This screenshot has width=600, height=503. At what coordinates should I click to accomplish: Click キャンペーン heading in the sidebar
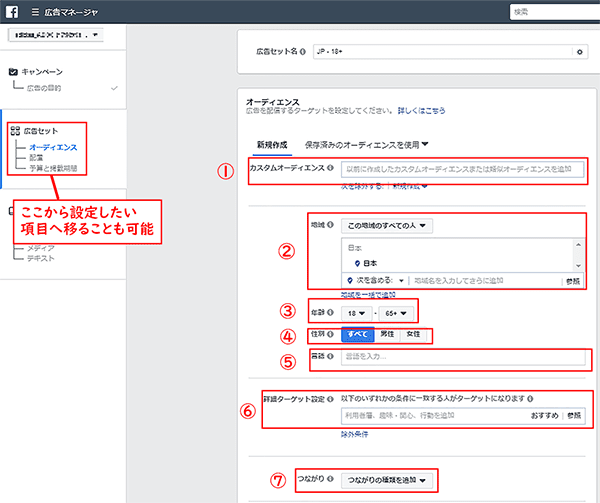click(42, 72)
